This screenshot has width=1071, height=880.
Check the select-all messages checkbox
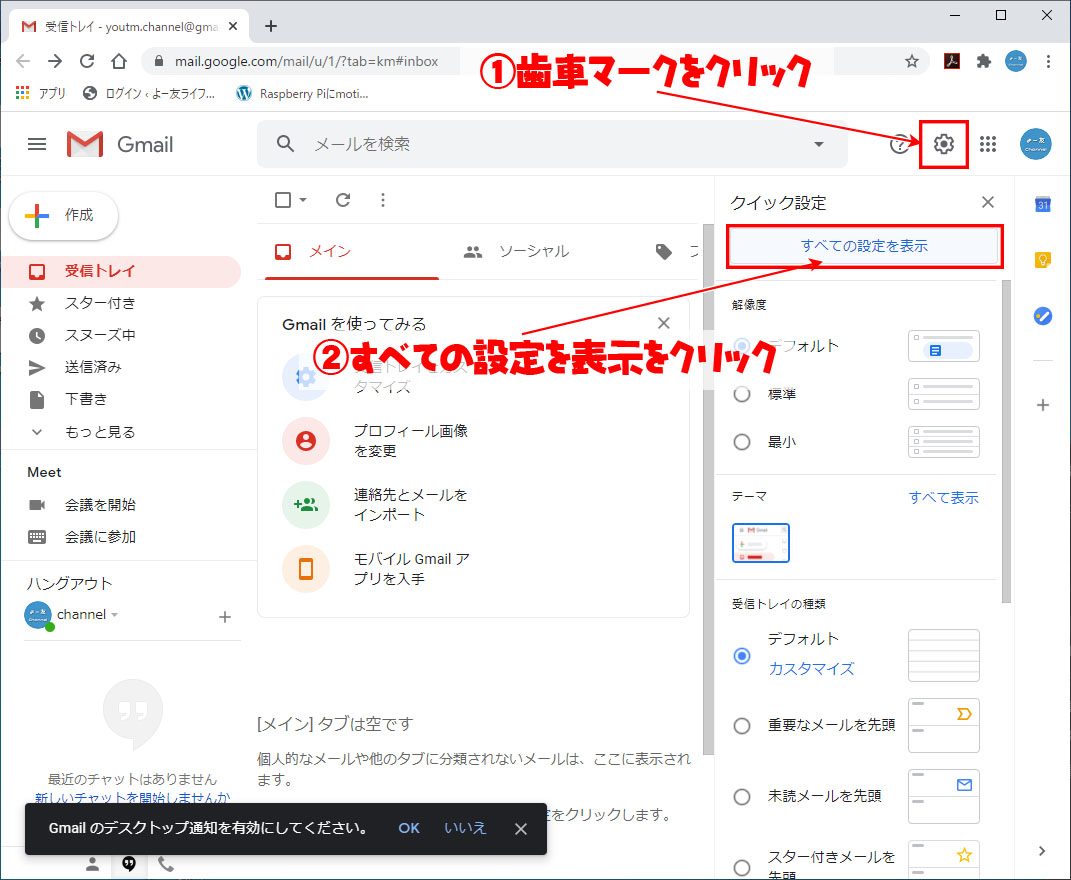coord(282,200)
